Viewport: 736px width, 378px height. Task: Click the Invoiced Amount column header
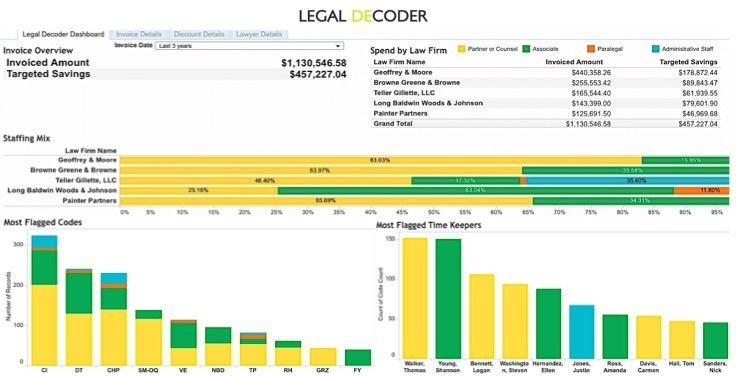574,62
